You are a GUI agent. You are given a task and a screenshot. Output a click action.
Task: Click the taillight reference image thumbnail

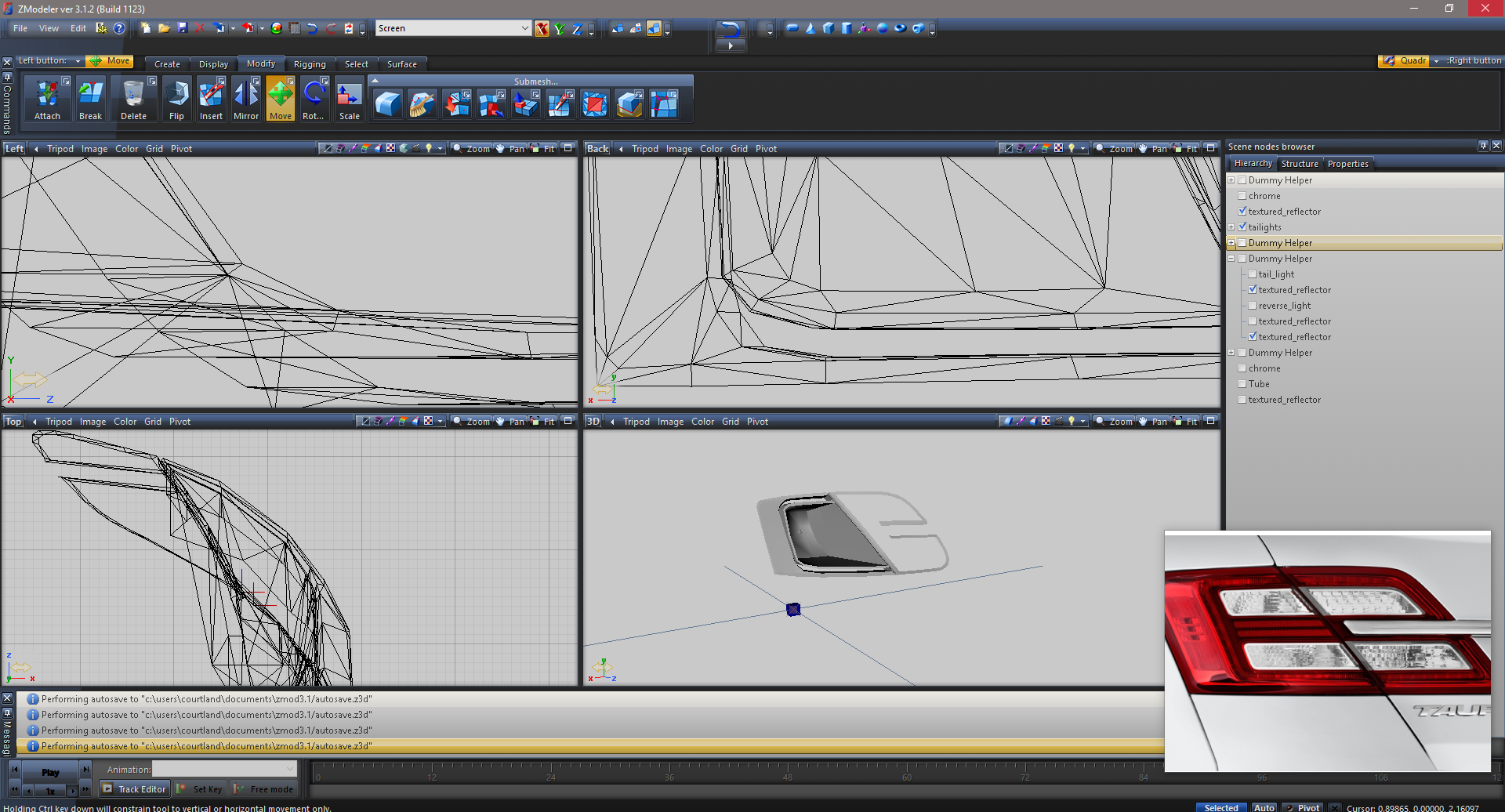pyautogui.click(x=1327, y=651)
